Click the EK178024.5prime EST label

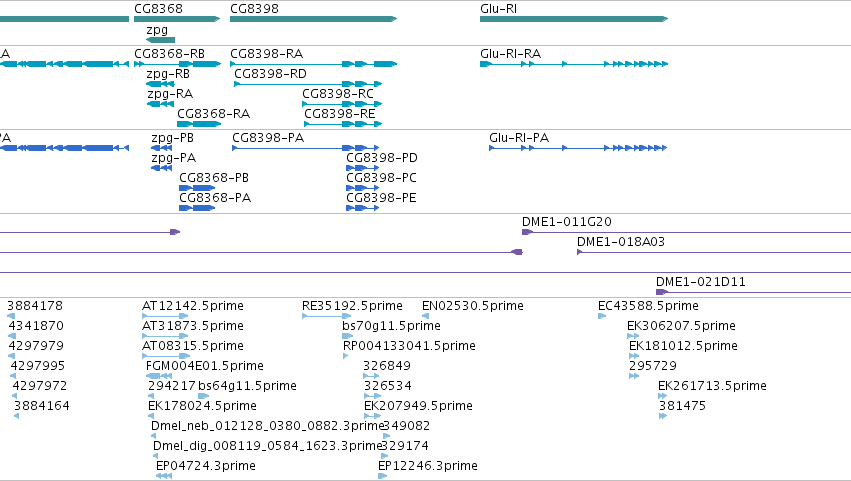[x=202, y=407]
